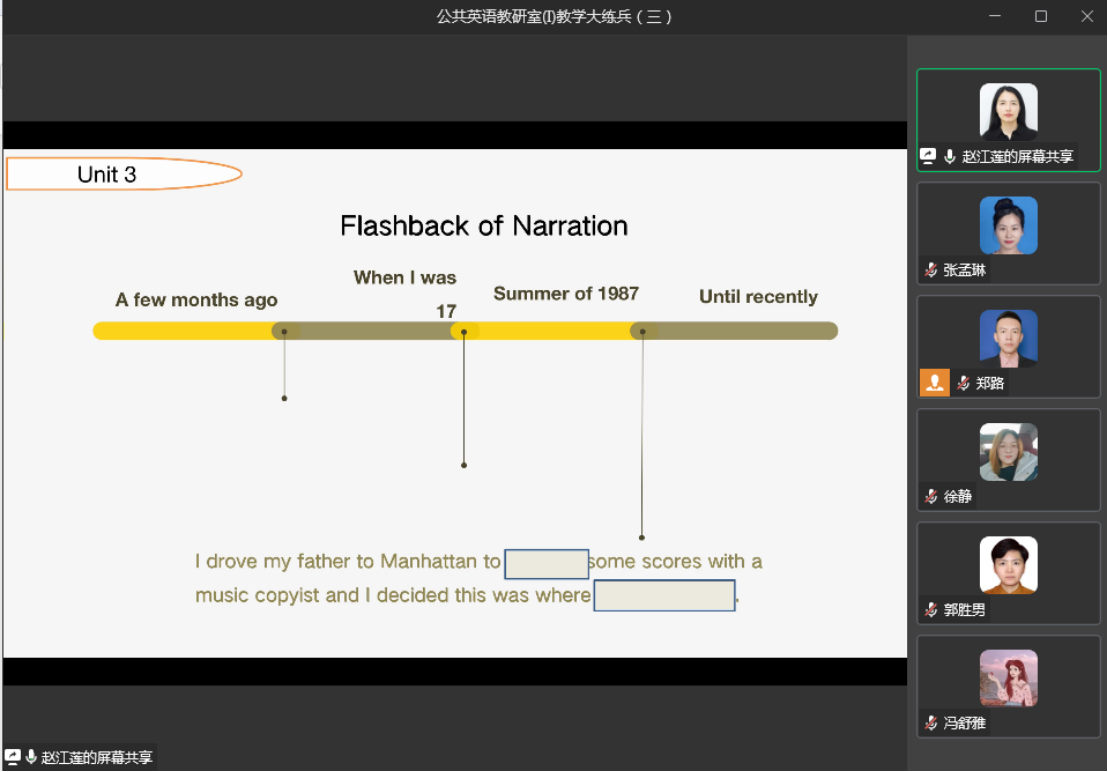Click the 'A few months ago' timeline node
This screenshot has height=772, width=1108.
285,331
